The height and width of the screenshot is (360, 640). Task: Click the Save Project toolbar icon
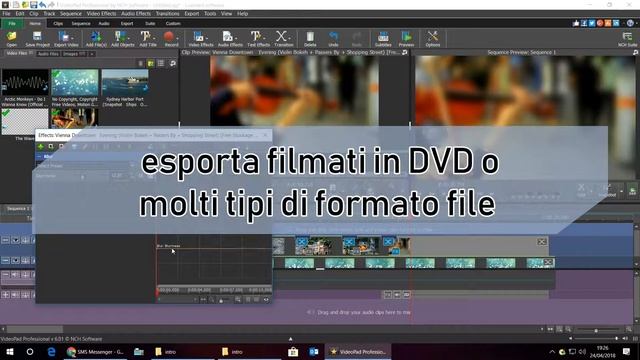coord(37,39)
